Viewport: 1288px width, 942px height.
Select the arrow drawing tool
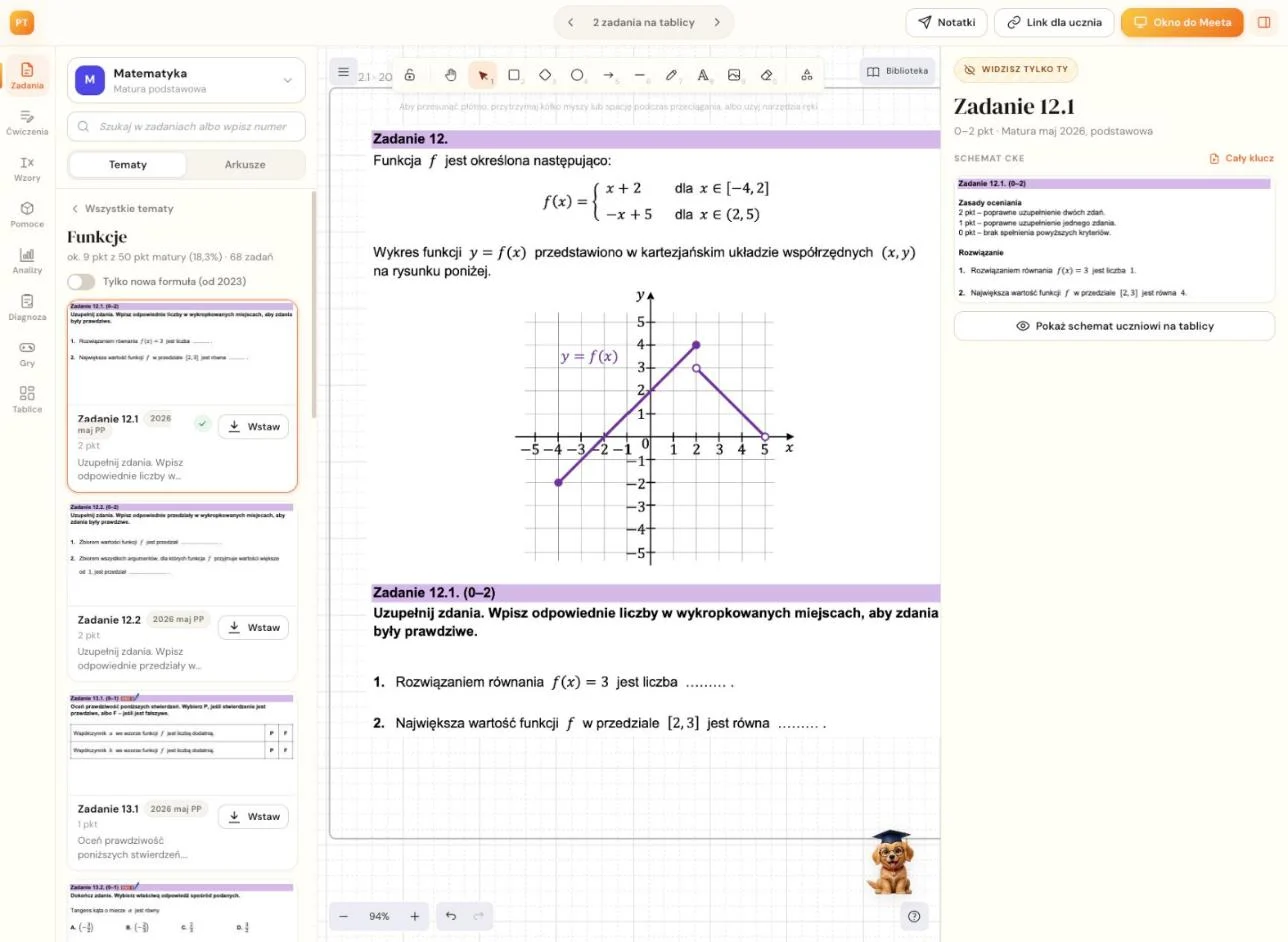[x=608, y=75]
